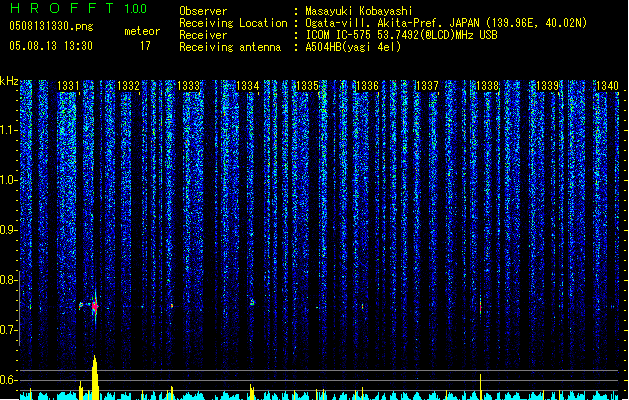Click the Ogata-vill. Akita-Pref. JAPAN location text
This screenshot has height=400, width=629.
(446, 23)
